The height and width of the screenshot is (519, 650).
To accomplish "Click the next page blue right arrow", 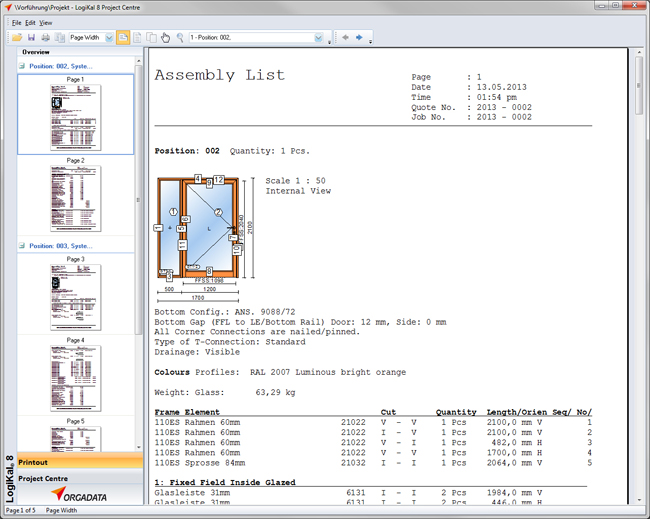I will point(359,38).
